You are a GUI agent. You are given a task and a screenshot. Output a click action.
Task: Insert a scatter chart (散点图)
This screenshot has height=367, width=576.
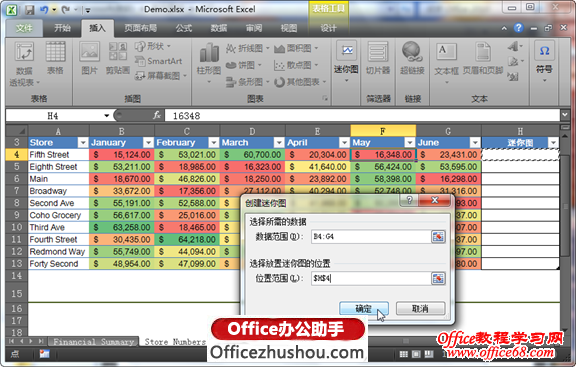[x=296, y=65]
